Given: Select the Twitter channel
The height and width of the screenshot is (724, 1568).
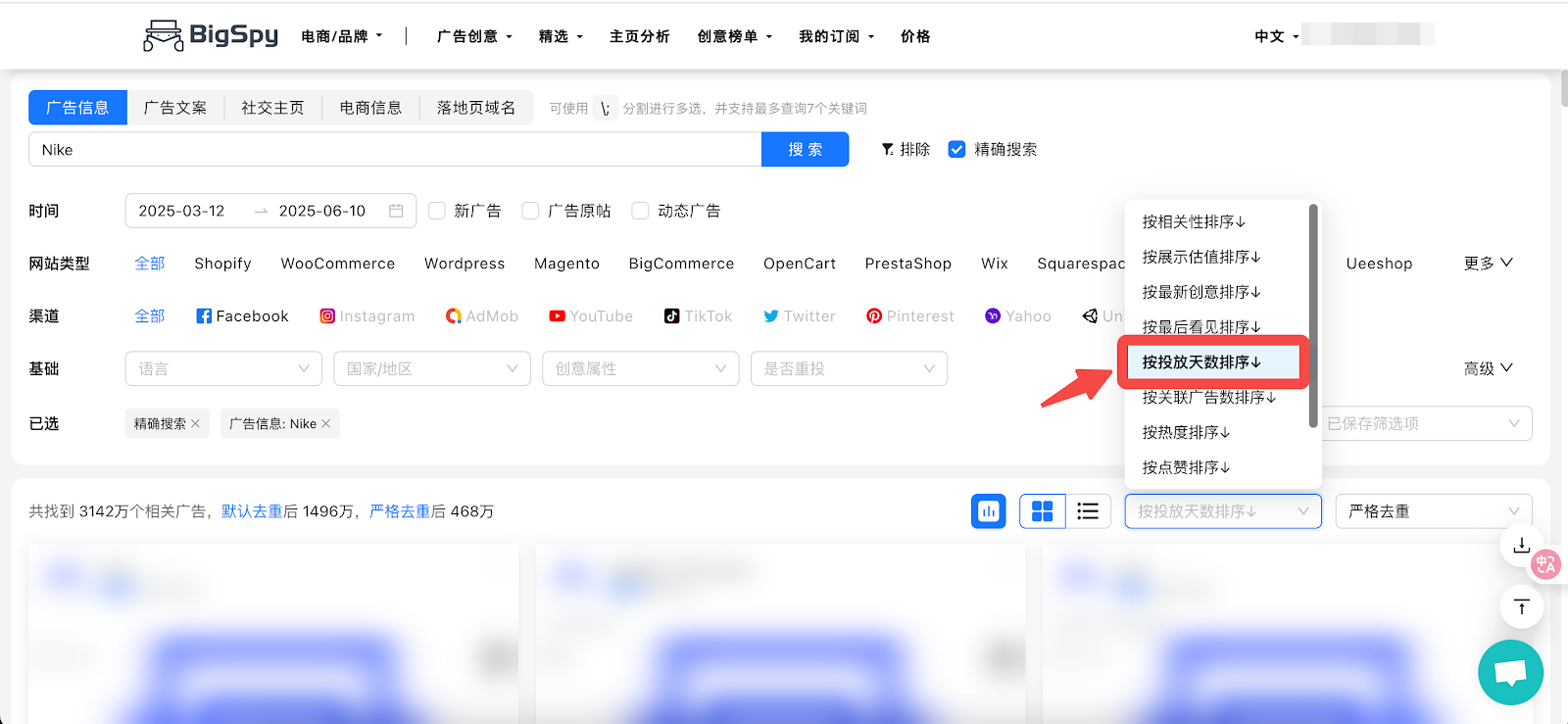Looking at the screenshot, I should (799, 315).
